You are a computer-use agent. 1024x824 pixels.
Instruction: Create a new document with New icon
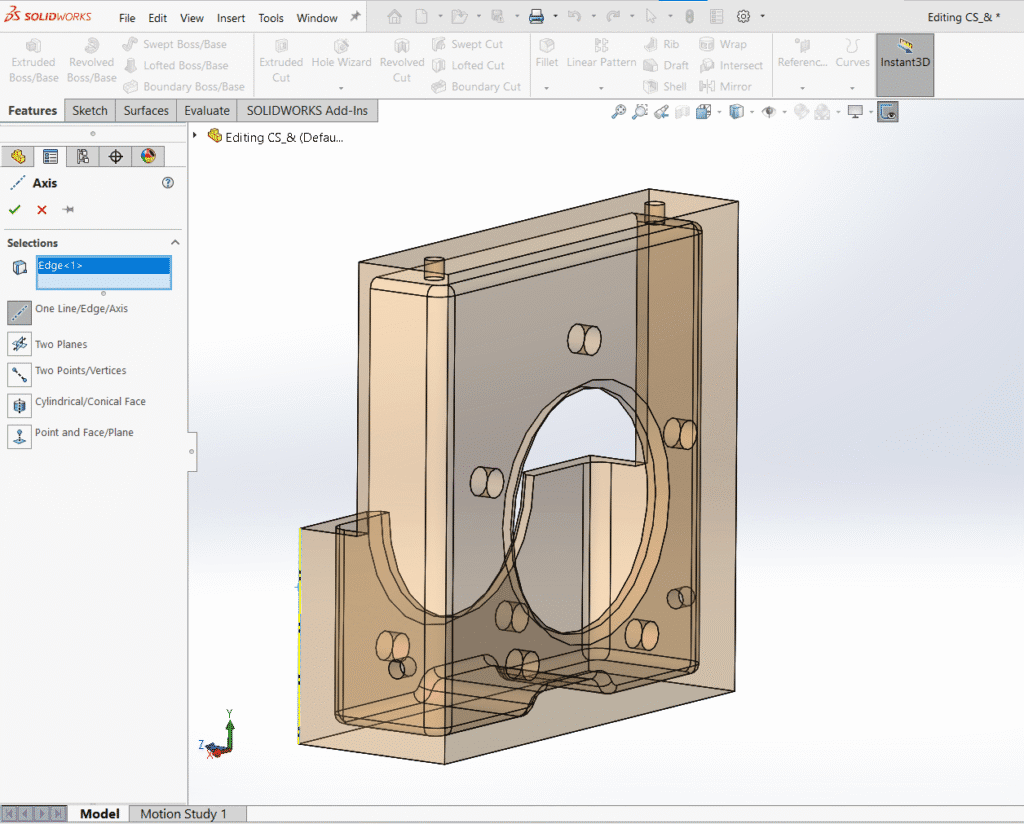pos(422,17)
